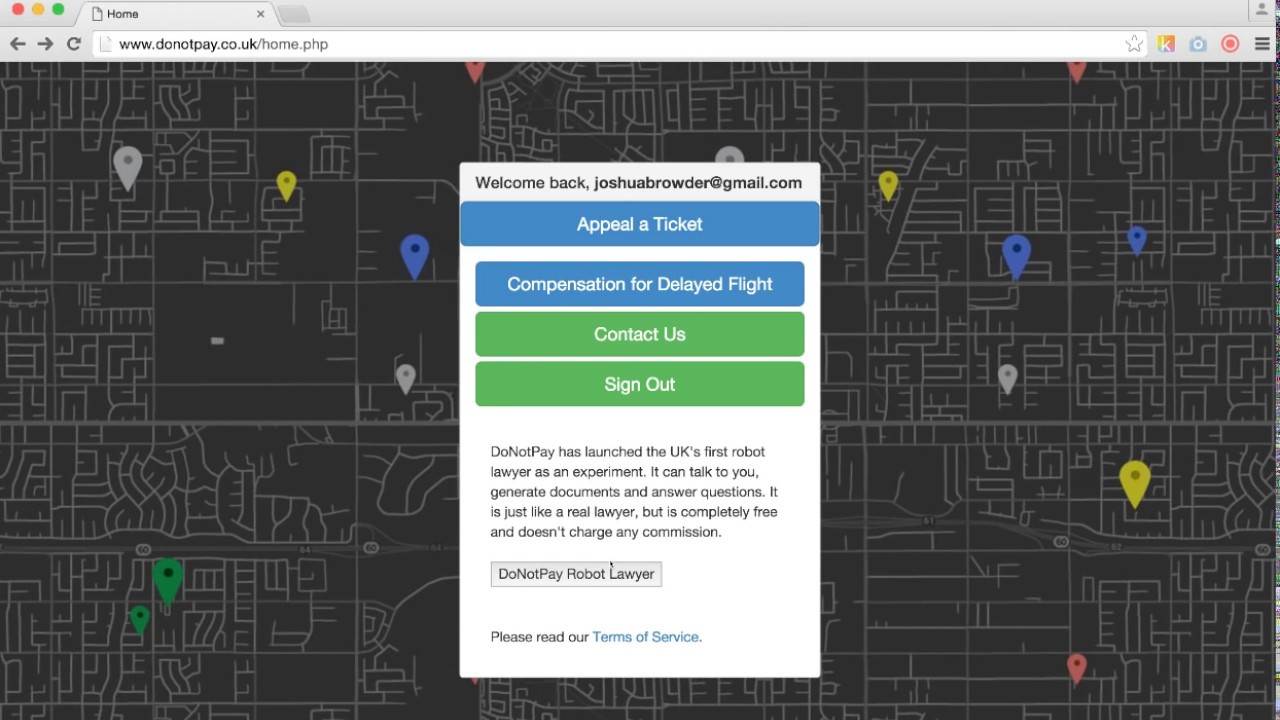The width and height of the screenshot is (1280, 720).
Task: Bookmark this page with the star icon
Action: 1134,44
